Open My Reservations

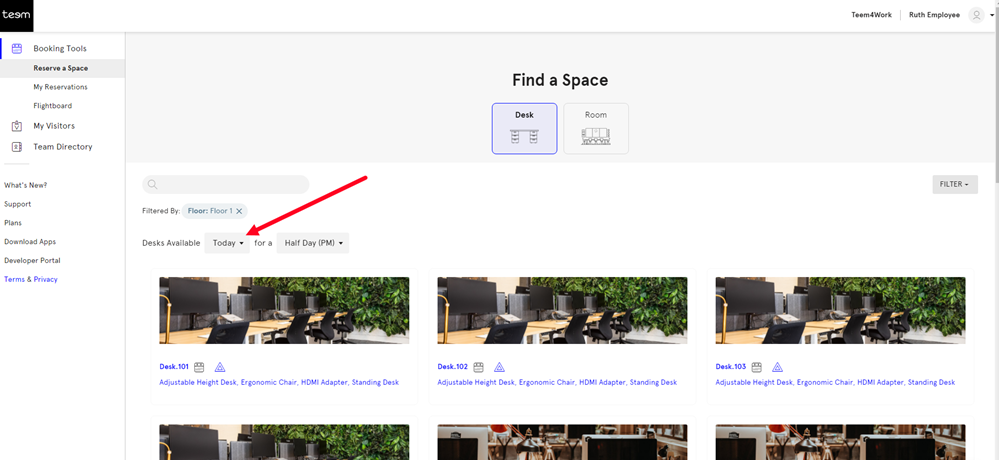[61, 87]
